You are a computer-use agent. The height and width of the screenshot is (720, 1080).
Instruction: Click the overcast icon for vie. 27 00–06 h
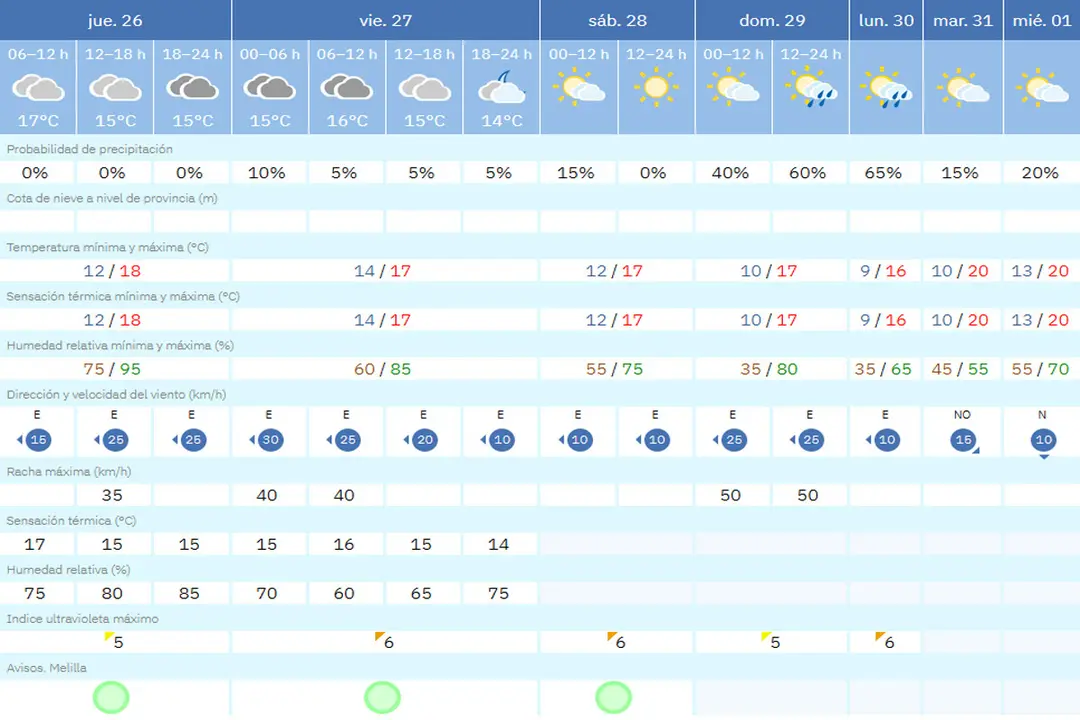[270, 88]
